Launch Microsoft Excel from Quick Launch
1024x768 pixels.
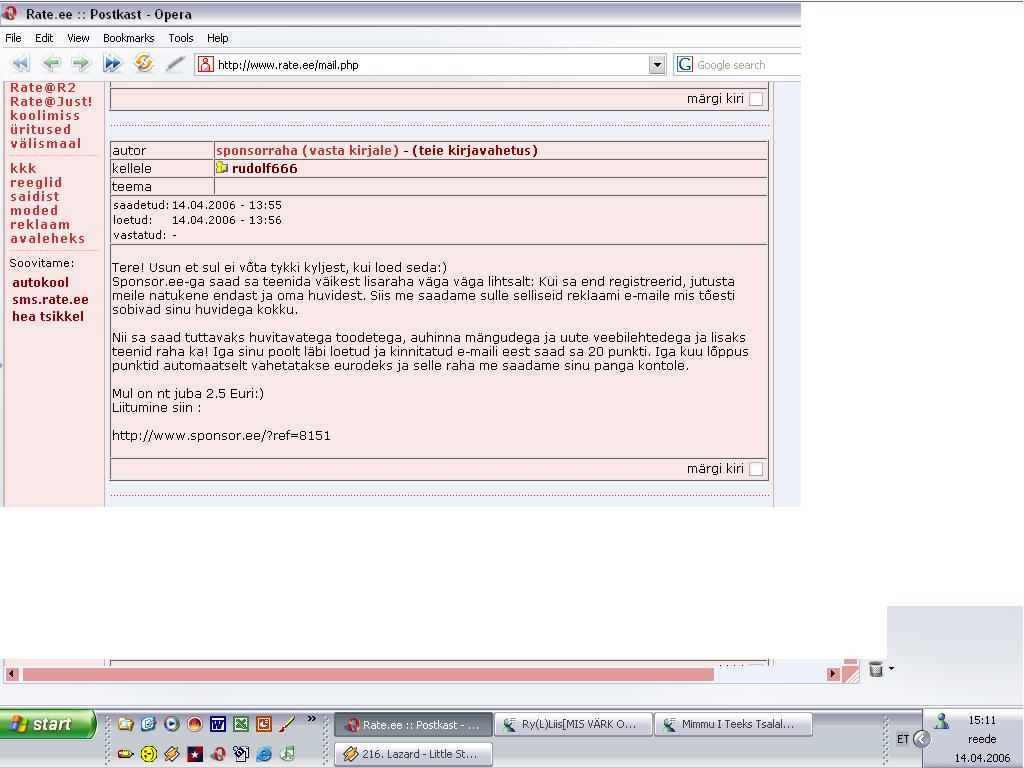[x=241, y=724]
